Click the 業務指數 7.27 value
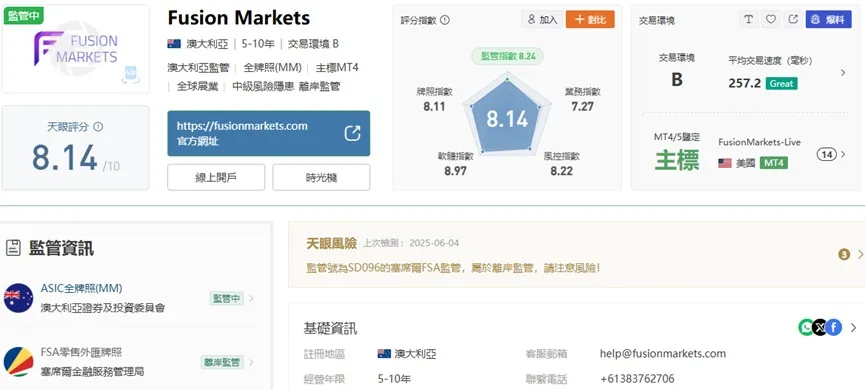 coord(583,106)
